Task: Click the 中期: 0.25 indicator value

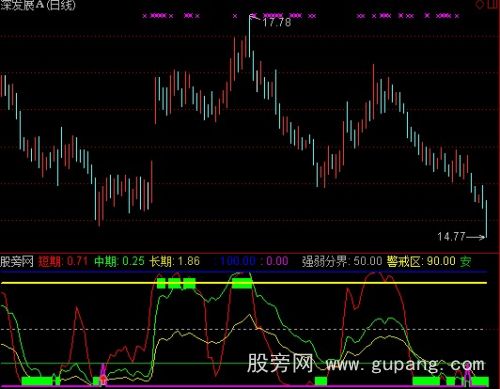Action: click(119, 261)
